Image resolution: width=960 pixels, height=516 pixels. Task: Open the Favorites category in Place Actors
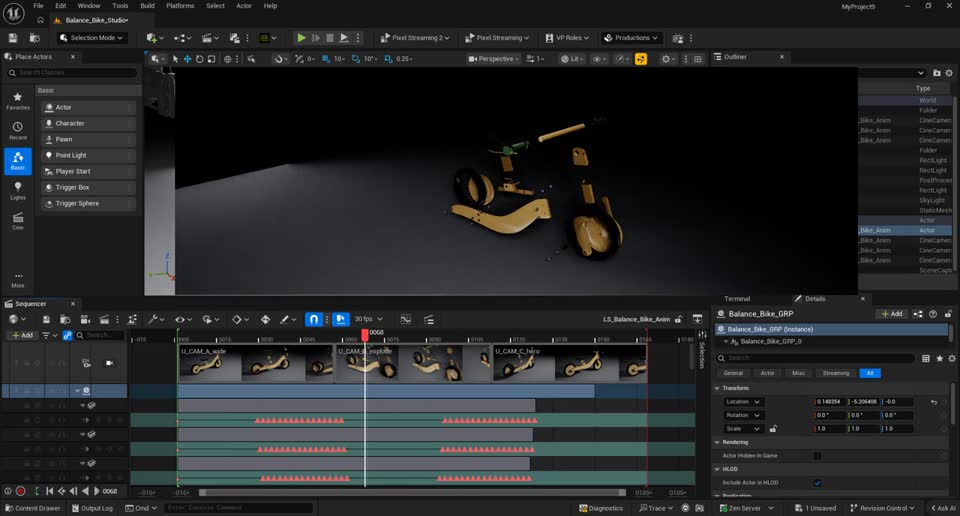(x=18, y=101)
